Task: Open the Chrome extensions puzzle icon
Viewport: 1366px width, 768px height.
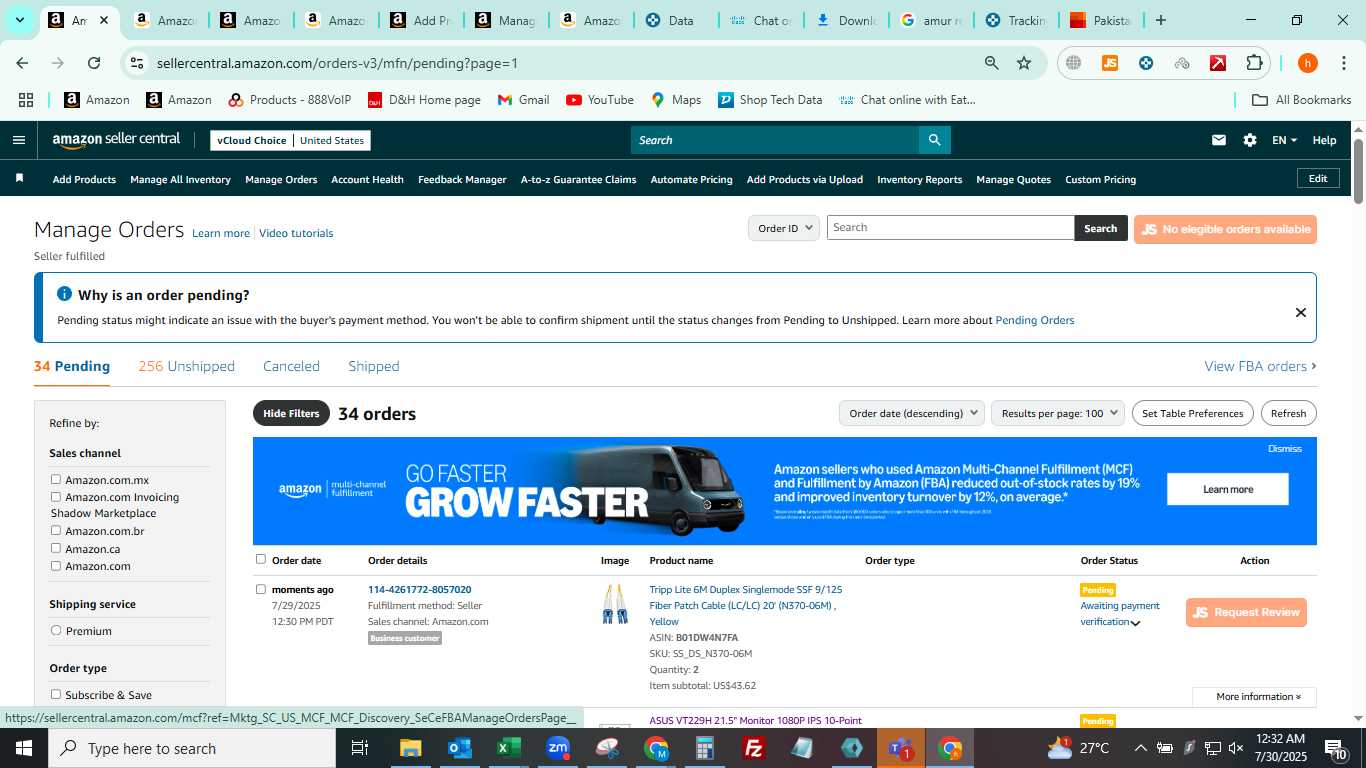Action: (x=1254, y=63)
